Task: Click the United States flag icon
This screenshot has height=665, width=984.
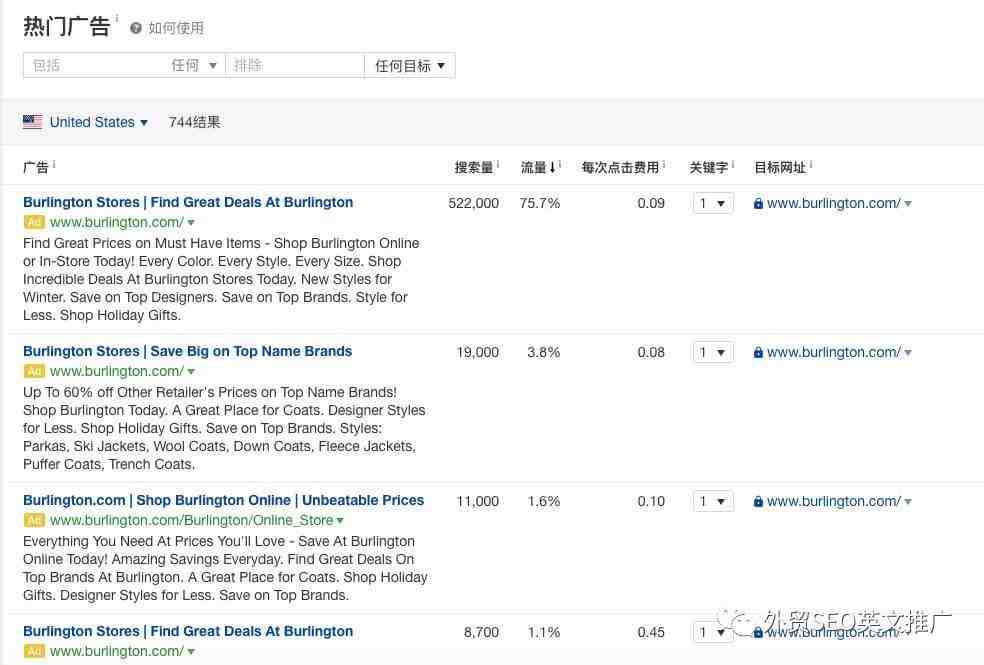Action: tap(33, 122)
